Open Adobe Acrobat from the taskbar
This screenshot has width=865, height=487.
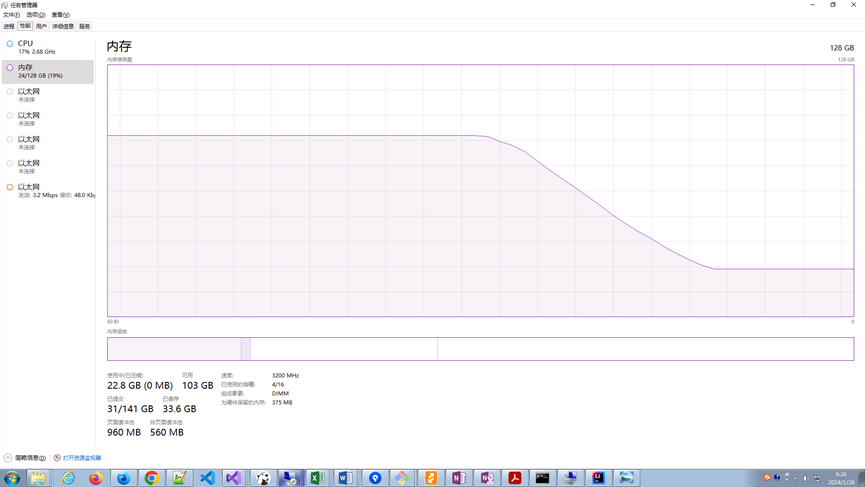514,478
